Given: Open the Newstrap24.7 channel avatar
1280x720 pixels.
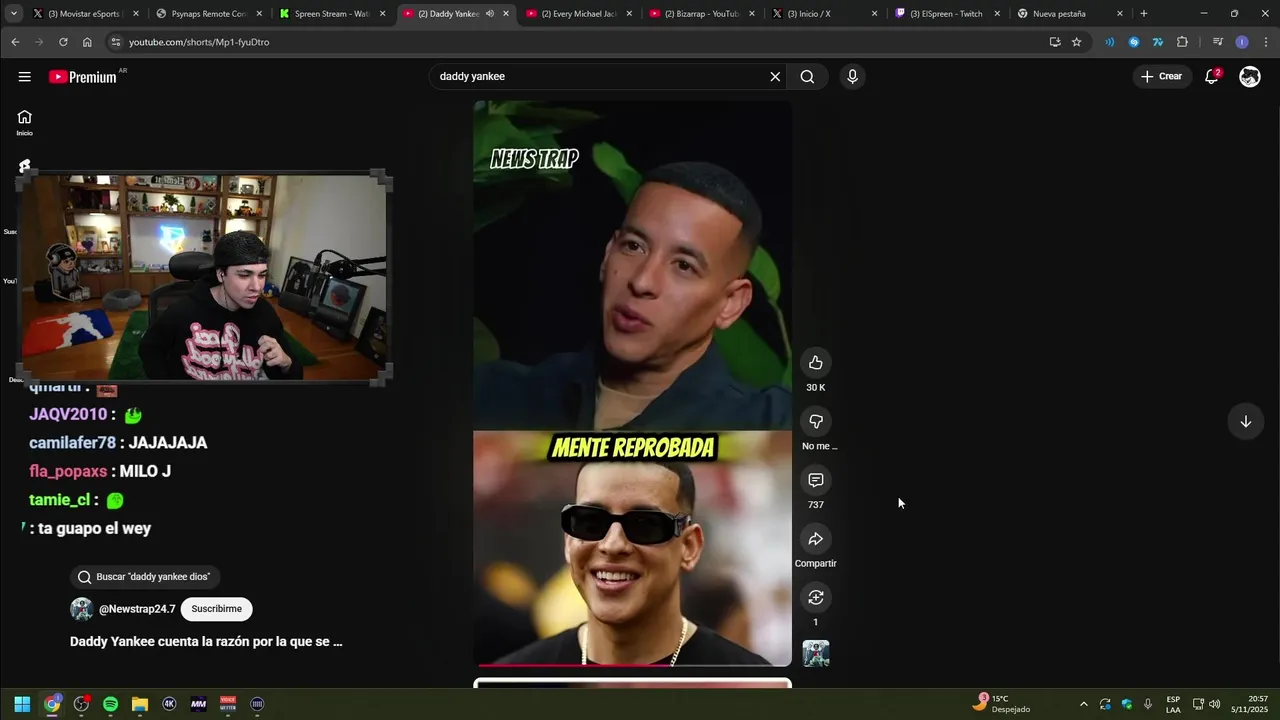Looking at the screenshot, I should click(82, 609).
